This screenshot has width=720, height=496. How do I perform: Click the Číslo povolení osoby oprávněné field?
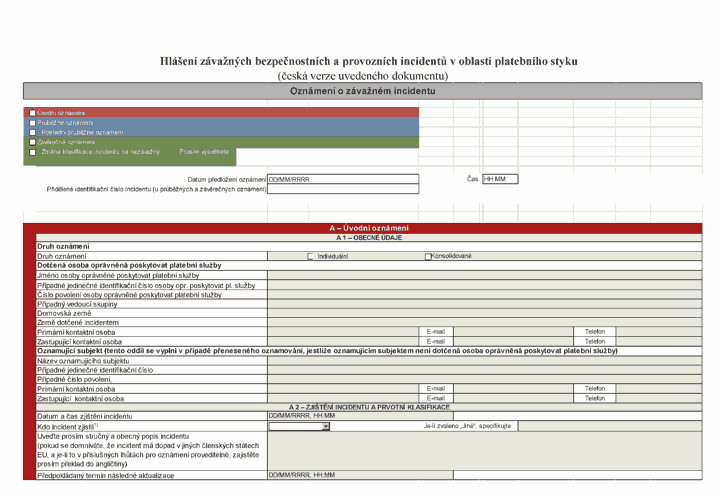pos(484,294)
